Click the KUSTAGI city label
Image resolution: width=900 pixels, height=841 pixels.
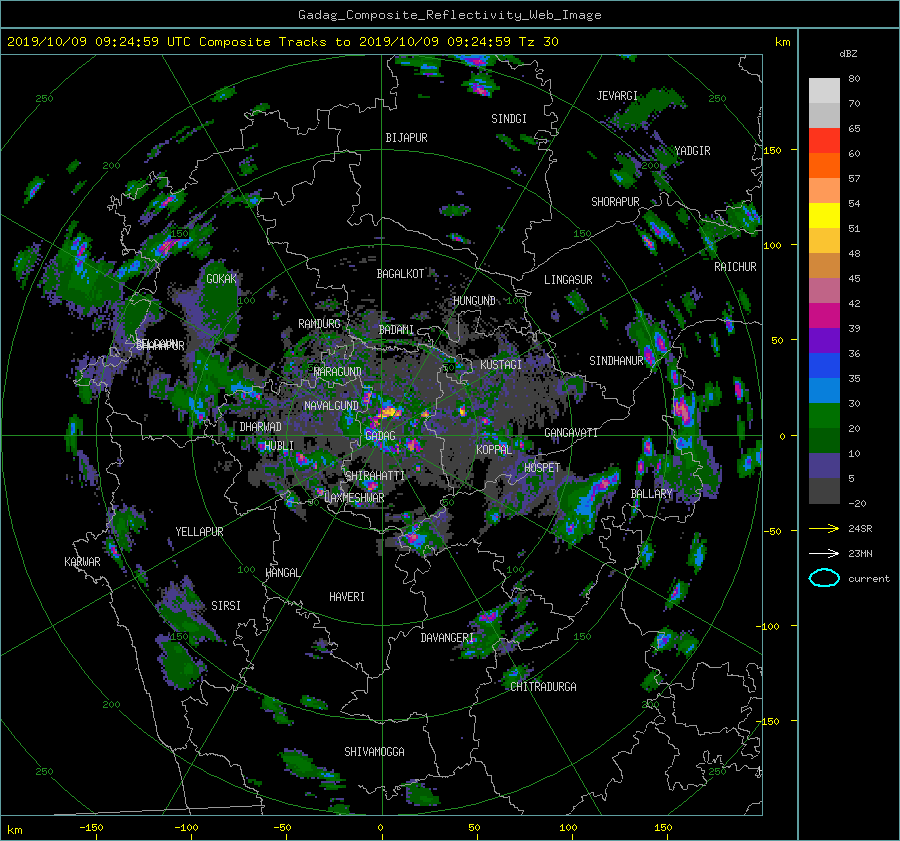pyautogui.click(x=501, y=365)
